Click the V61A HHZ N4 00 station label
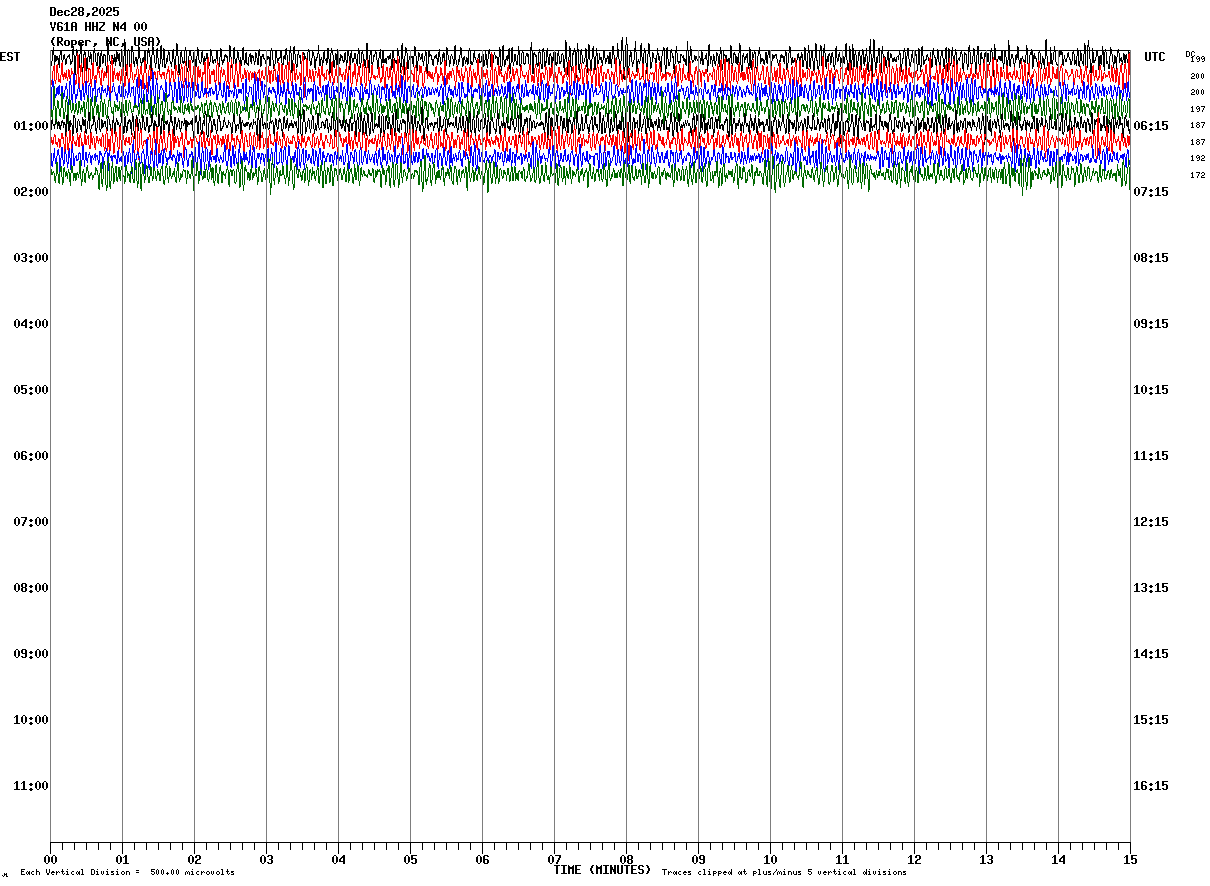This screenshot has height=886, width=1210. coord(98,27)
